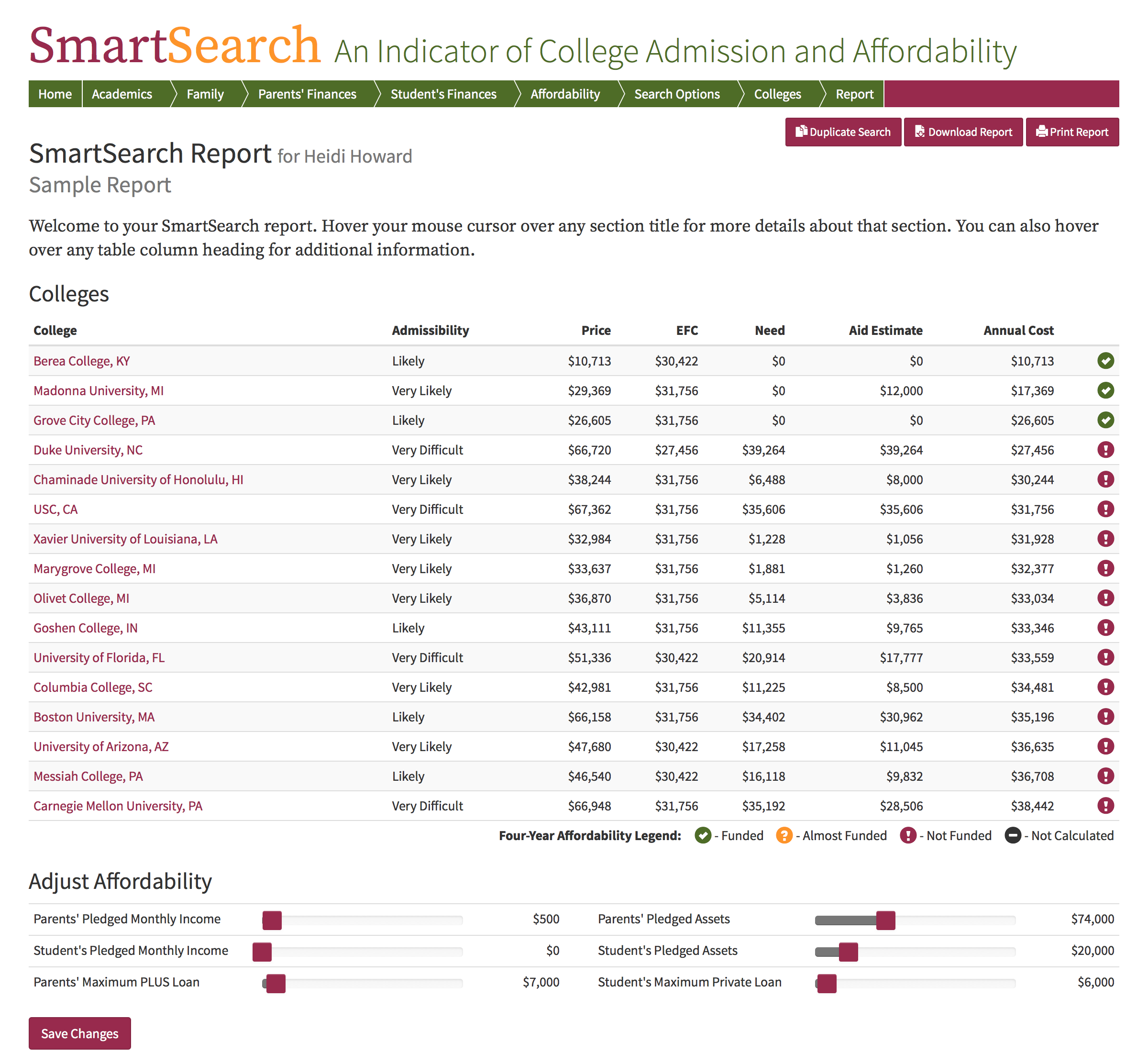Click Duke University's $39,264 aid estimate

click(x=901, y=450)
